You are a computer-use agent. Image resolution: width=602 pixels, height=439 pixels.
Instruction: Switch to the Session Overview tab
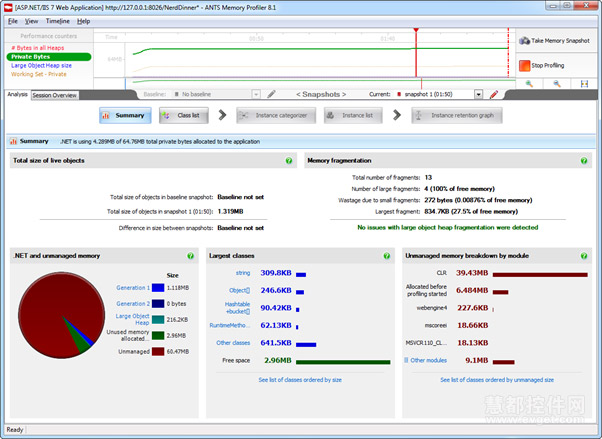coord(55,95)
